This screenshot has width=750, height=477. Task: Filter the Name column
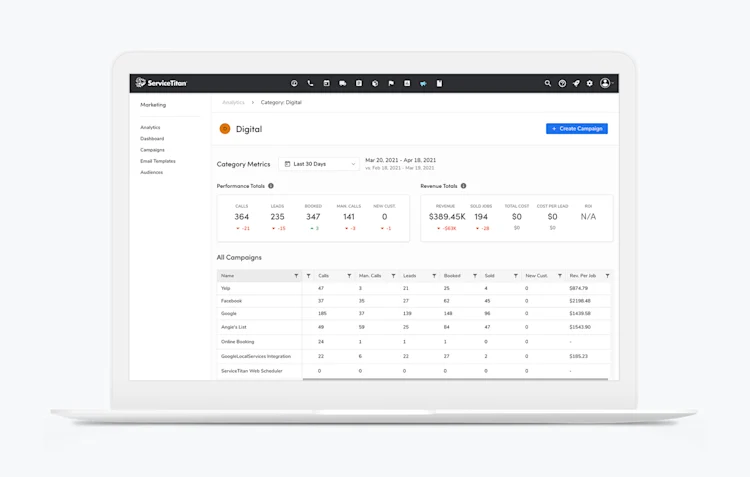click(296, 276)
